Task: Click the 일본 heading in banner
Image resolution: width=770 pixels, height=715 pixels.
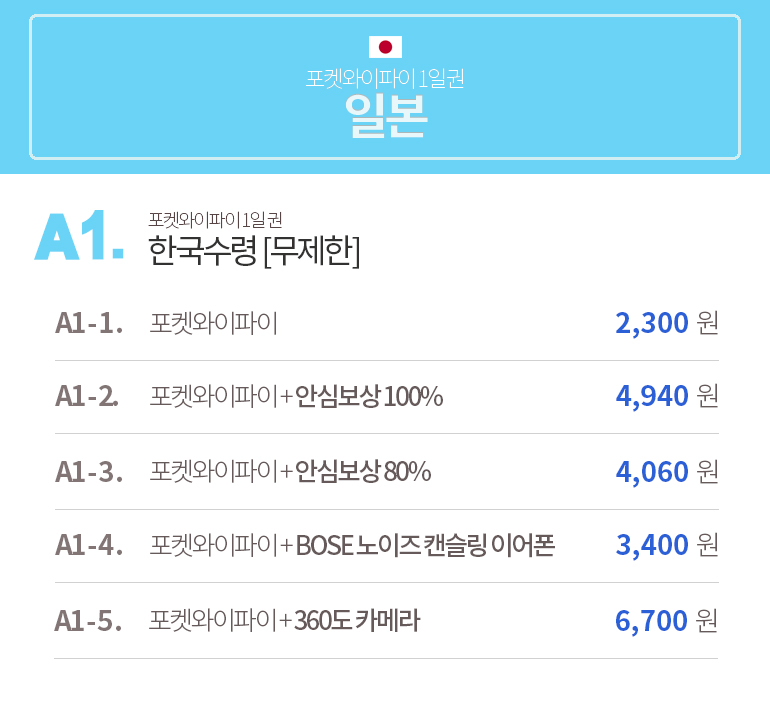Action: pos(385,116)
